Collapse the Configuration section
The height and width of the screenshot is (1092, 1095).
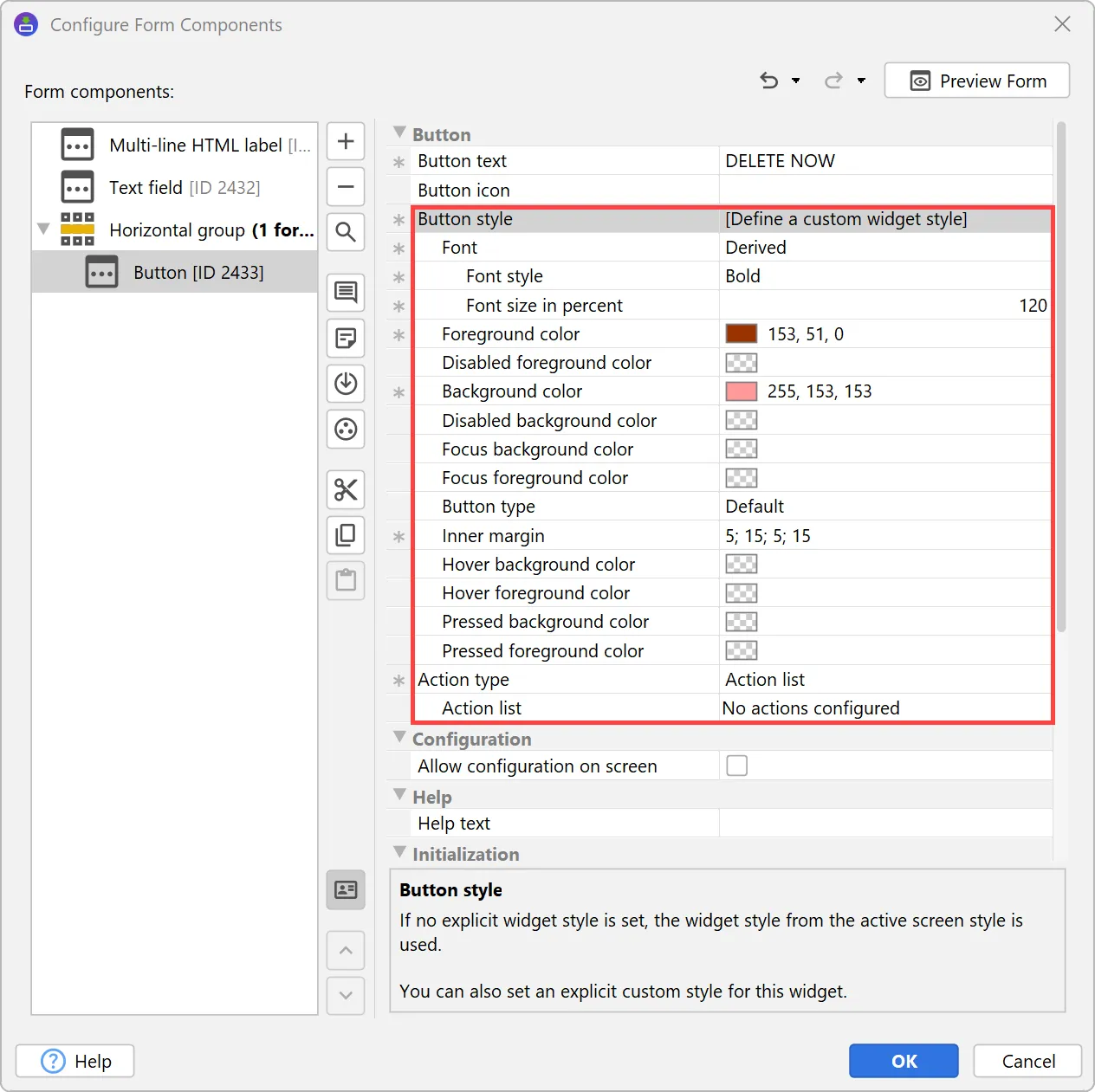coord(399,736)
